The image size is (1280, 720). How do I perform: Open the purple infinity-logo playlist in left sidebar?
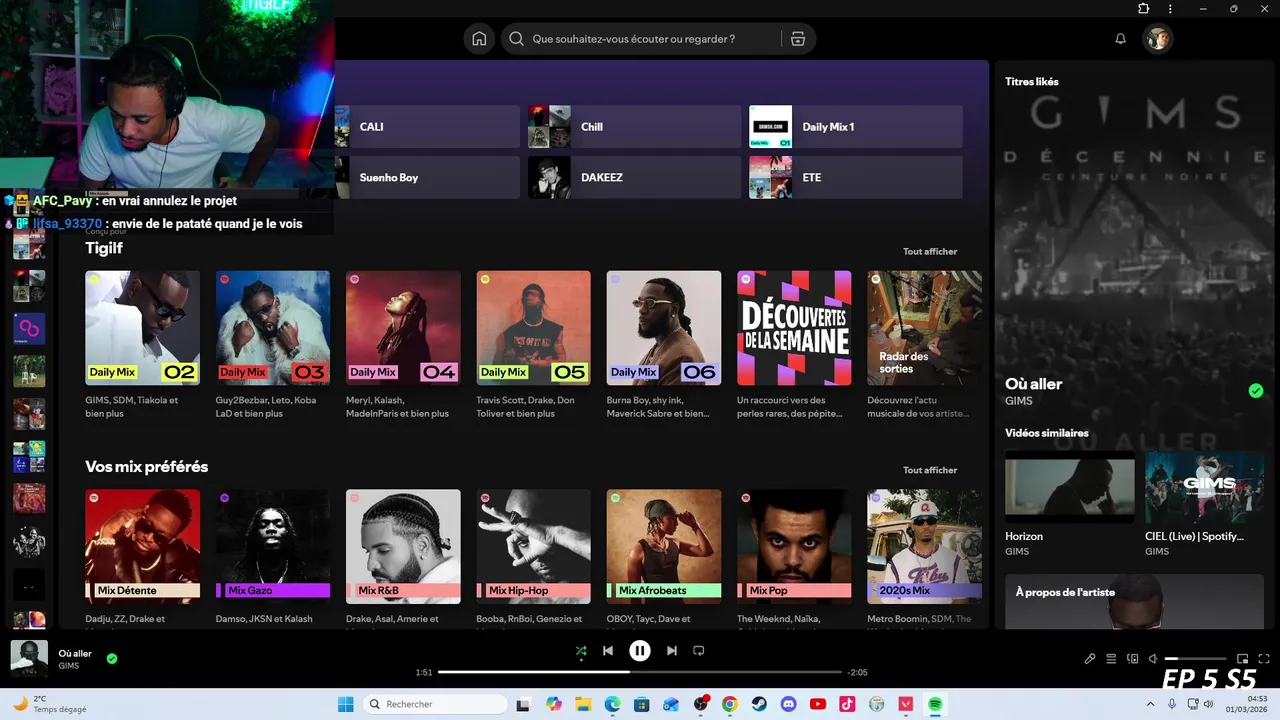coord(29,329)
